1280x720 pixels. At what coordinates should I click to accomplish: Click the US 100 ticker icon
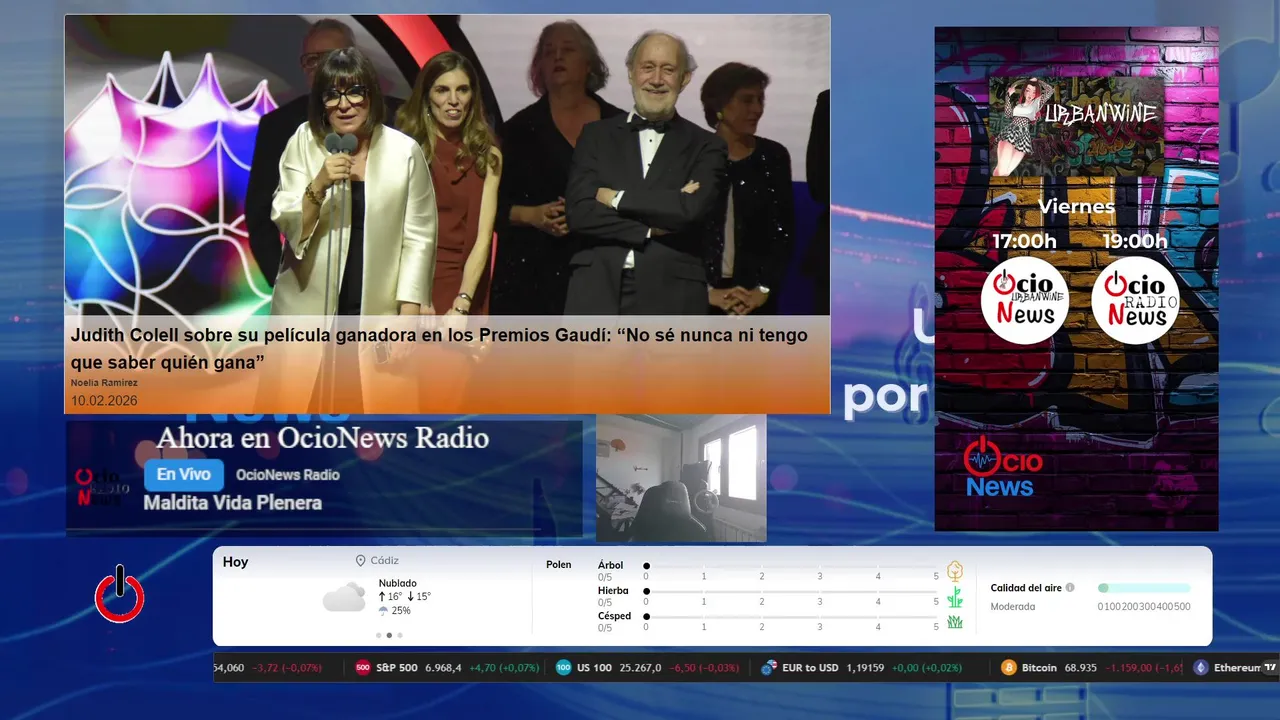coord(564,668)
